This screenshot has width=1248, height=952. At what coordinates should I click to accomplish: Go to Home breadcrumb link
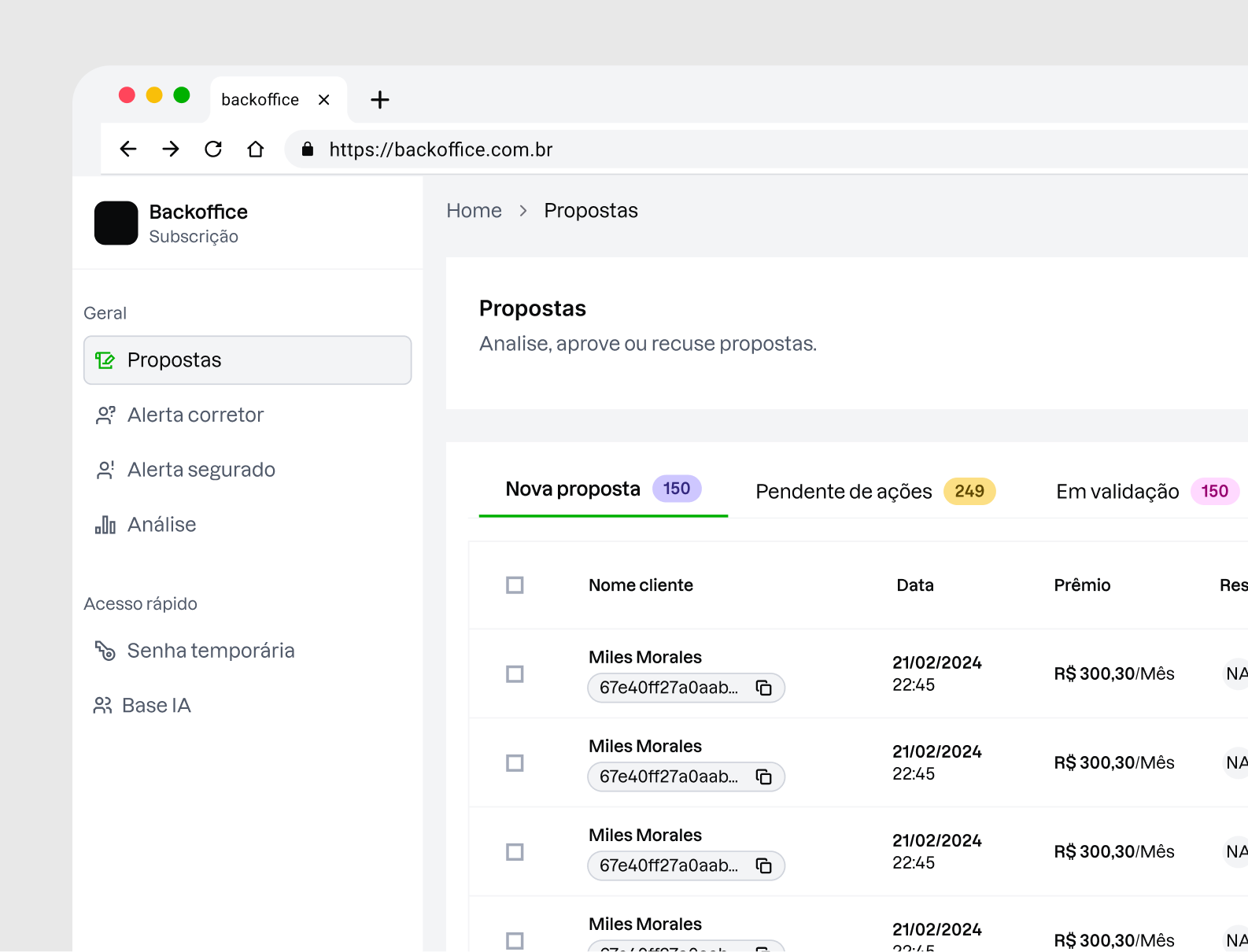(x=474, y=211)
